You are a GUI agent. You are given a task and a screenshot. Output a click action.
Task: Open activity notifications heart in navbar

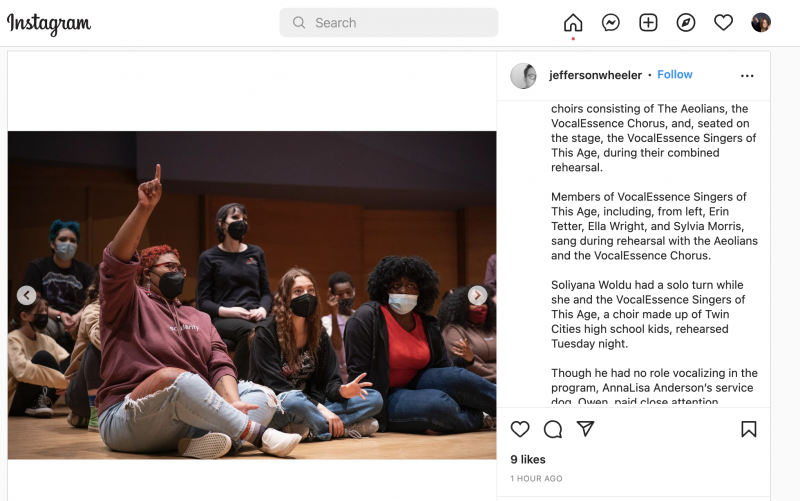(723, 22)
